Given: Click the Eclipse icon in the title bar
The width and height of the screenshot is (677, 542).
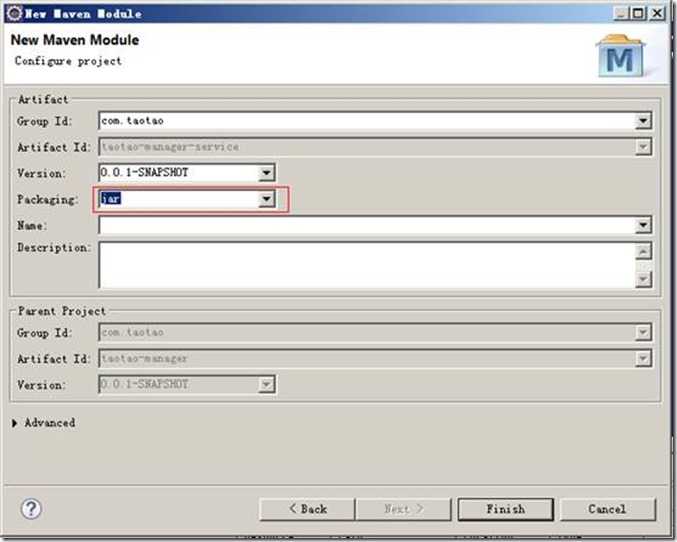Looking at the screenshot, I should pyautogui.click(x=14, y=13).
